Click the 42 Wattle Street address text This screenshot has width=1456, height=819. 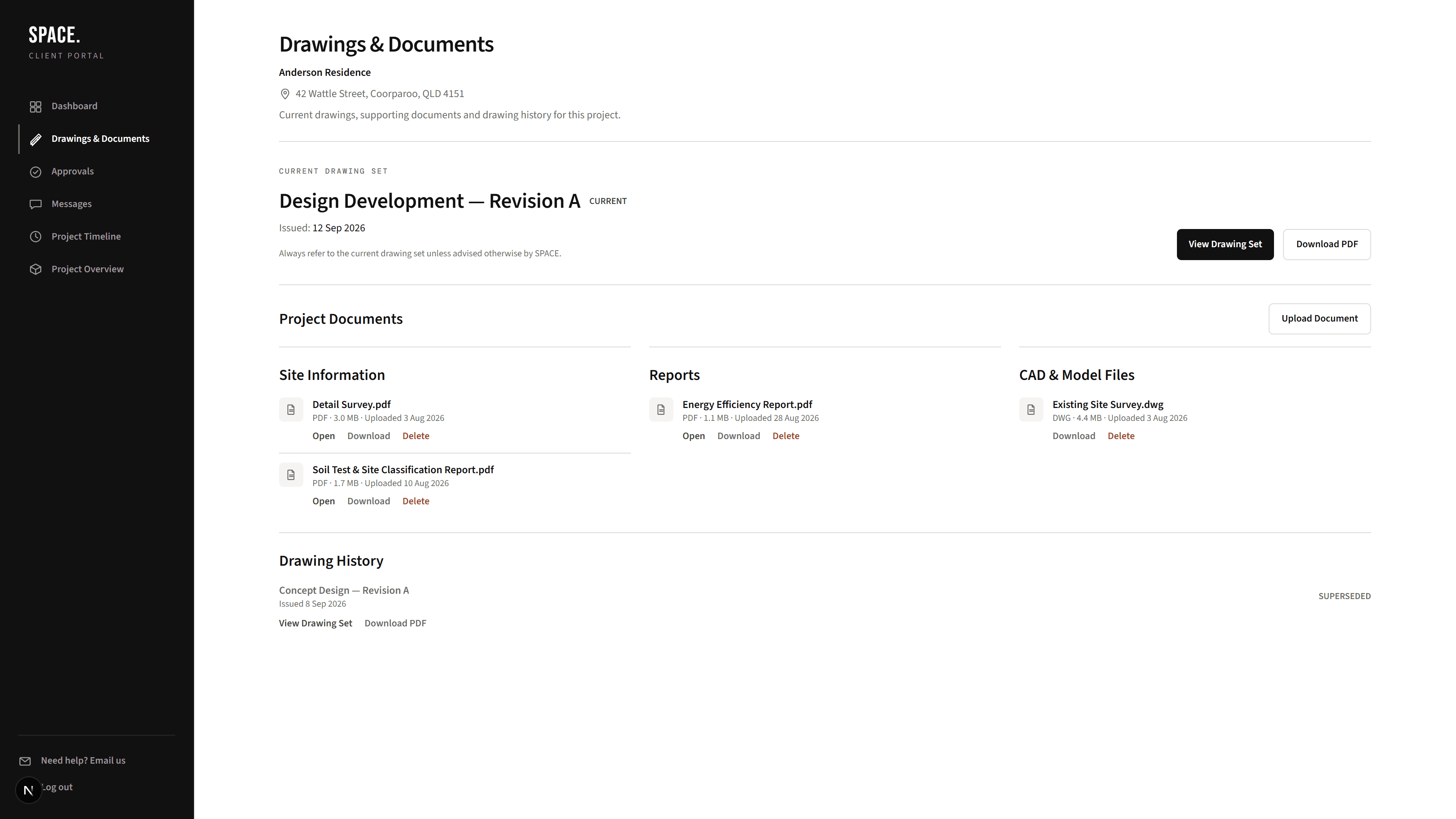click(x=380, y=94)
